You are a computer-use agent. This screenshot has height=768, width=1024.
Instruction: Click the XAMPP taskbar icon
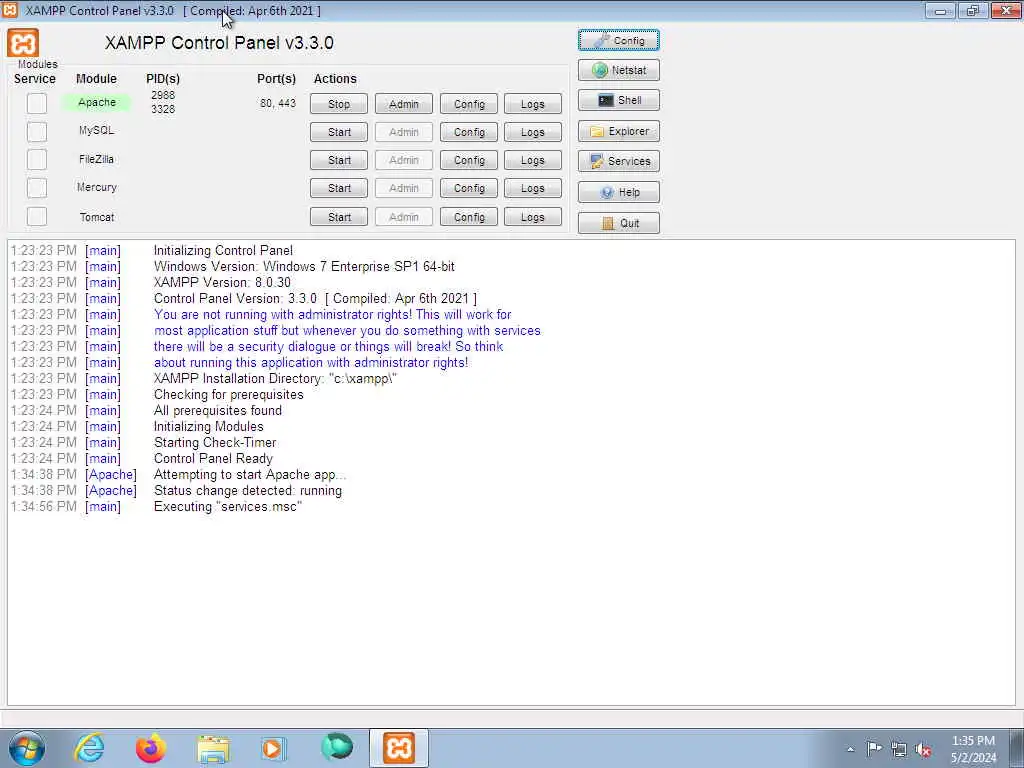tap(399, 748)
